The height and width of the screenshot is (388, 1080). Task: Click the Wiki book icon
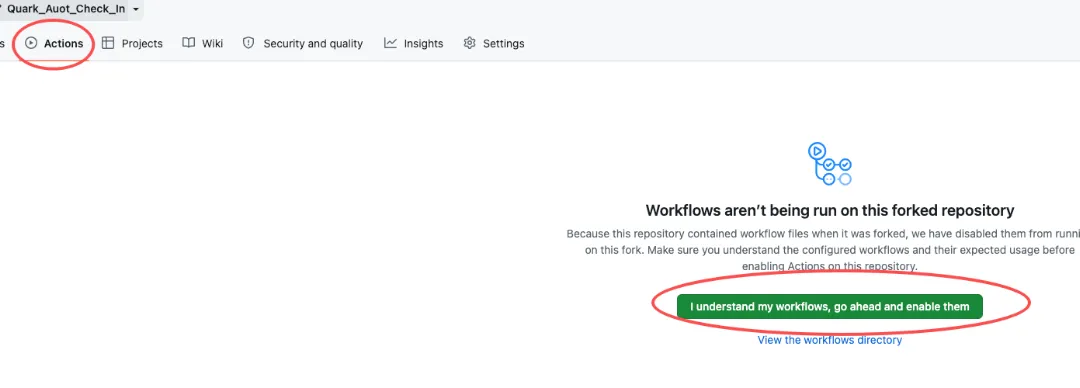(188, 43)
